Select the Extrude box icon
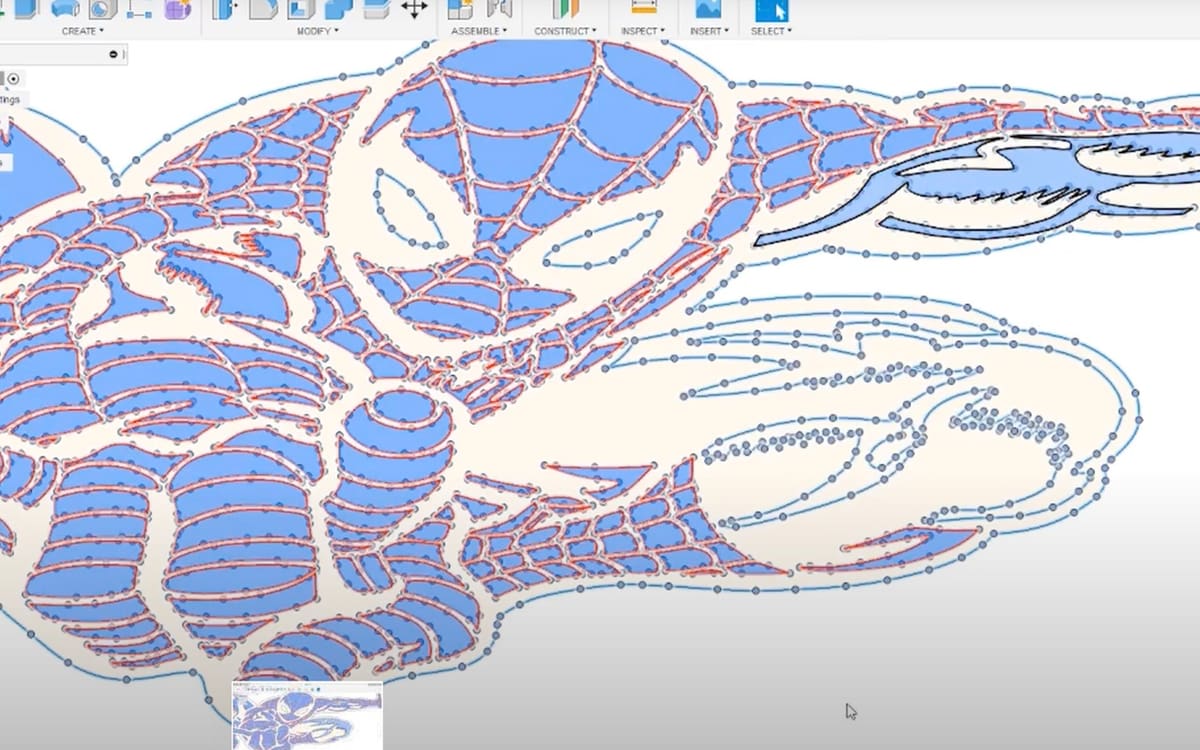1200x750 pixels. (26, 9)
